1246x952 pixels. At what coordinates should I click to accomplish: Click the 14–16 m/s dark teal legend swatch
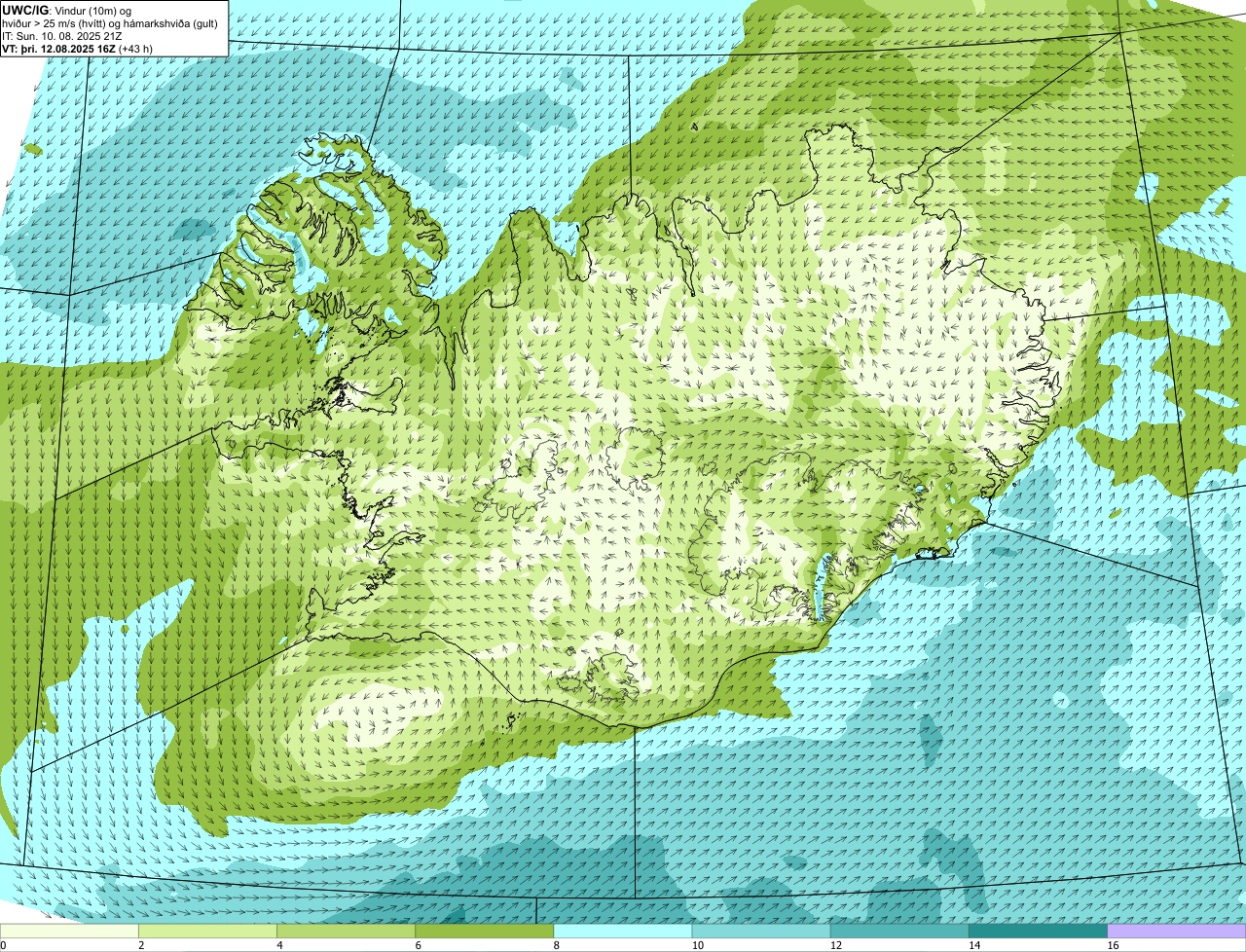[1039, 932]
